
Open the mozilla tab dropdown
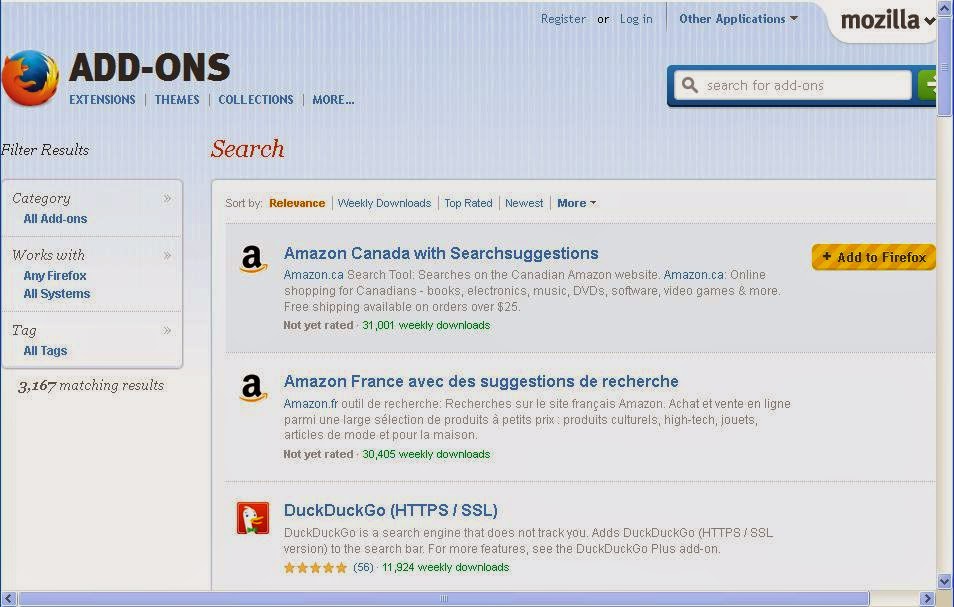(888, 20)
